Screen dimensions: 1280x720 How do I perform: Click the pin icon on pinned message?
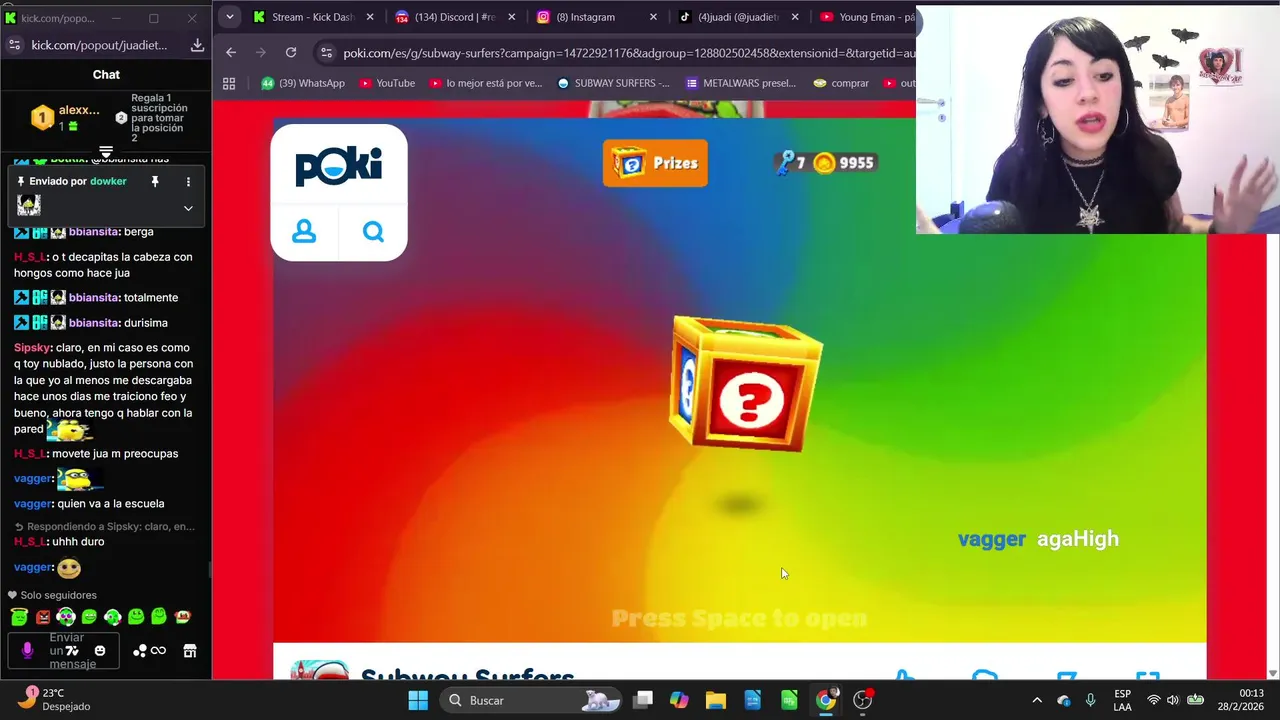coord(155,181)
